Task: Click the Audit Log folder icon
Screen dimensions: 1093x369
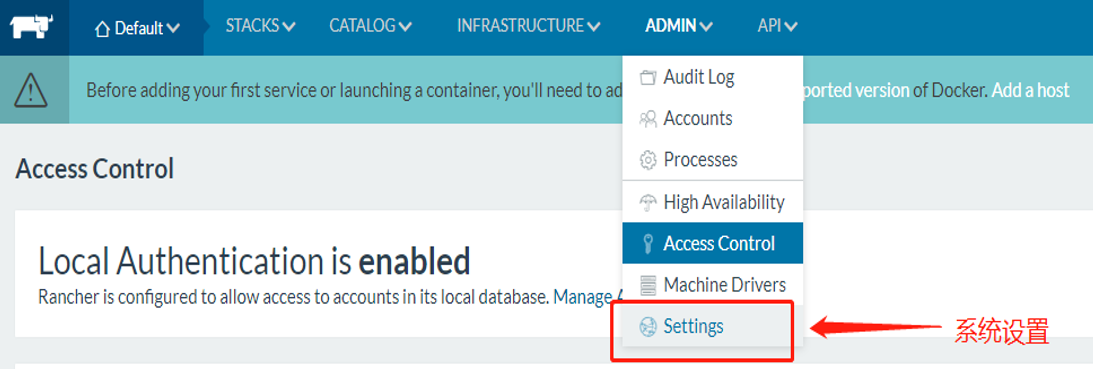Action: [x=648, y=77]
